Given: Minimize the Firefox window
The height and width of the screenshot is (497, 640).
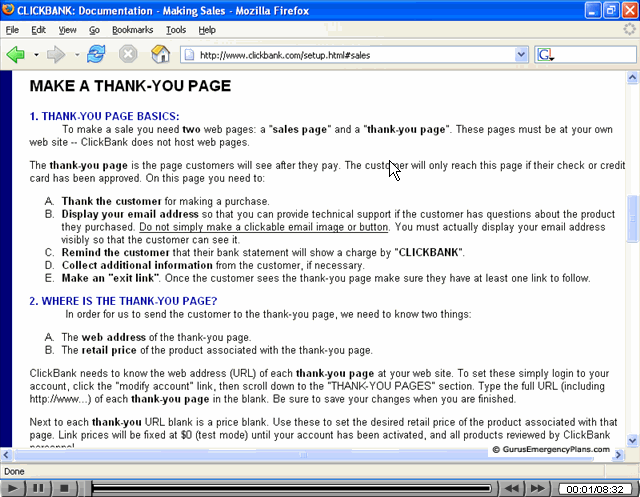Looking at the screenshot, I should coord(592,10).
